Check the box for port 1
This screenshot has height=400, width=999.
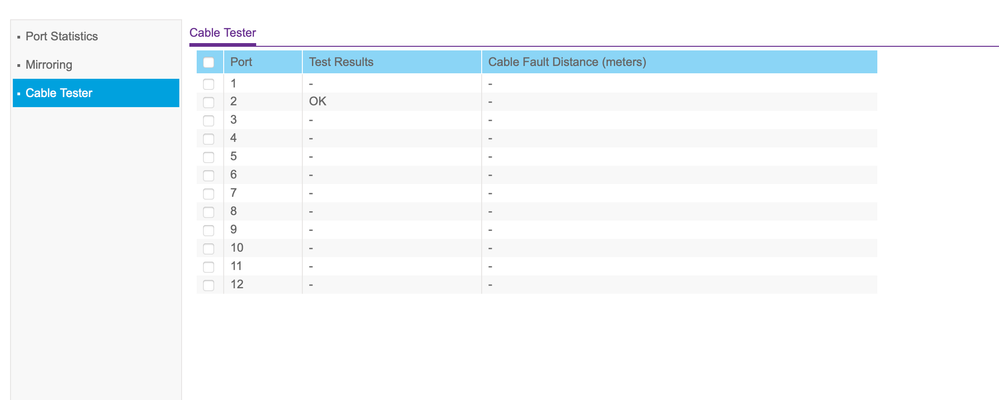(x=208, y=84)
